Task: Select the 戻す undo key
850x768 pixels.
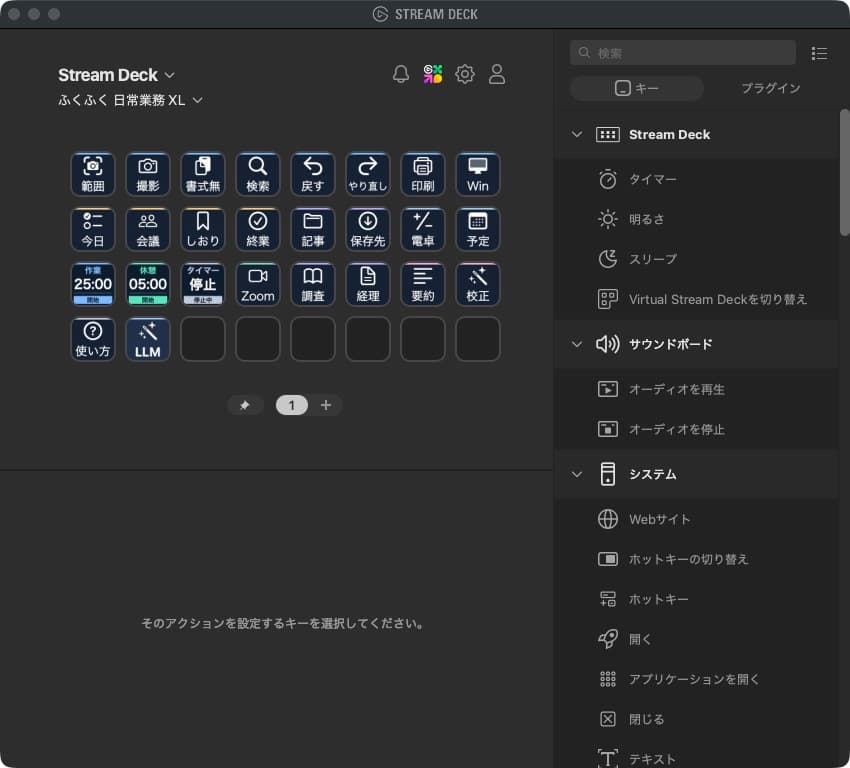Action: pyautogui.click(x=313, y=175)
